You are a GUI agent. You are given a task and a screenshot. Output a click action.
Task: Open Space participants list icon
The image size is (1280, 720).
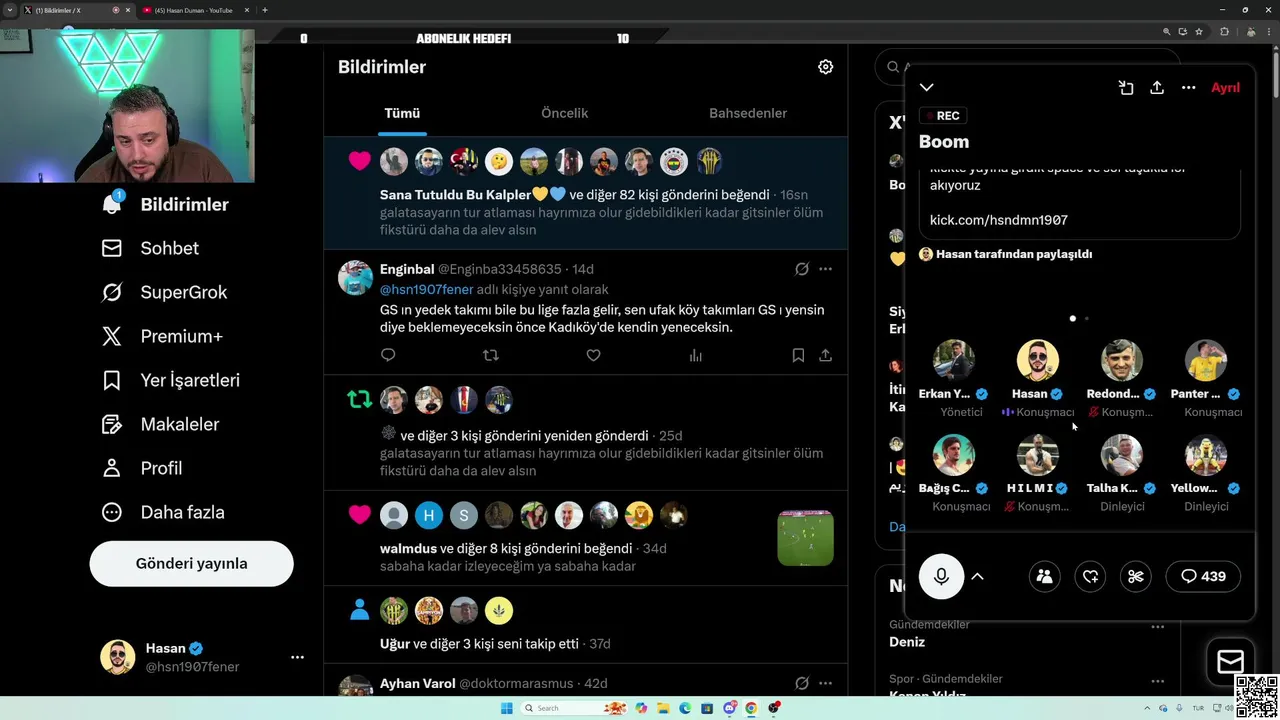[1044, 576]
